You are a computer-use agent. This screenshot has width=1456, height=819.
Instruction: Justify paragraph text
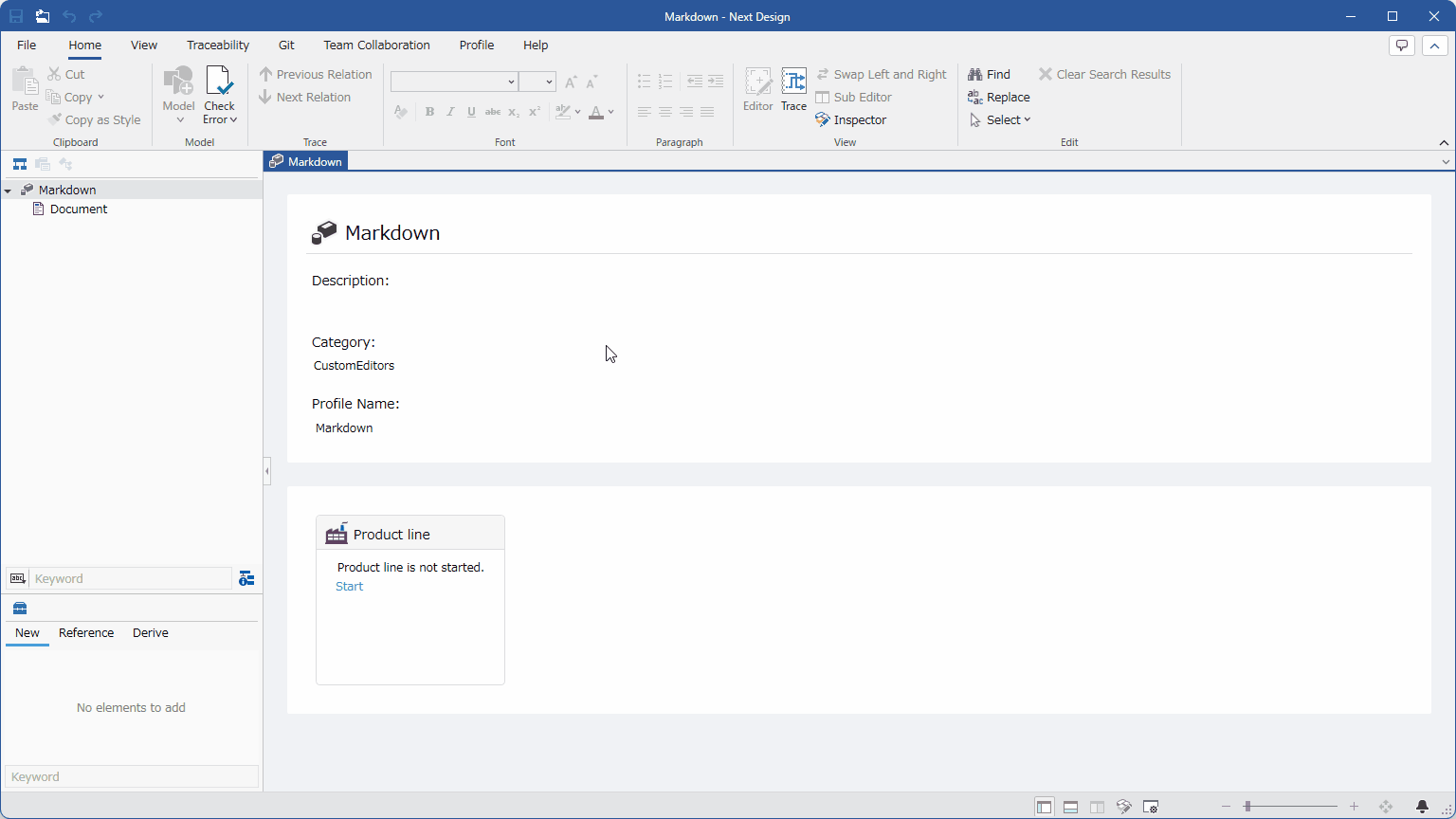pyautogui.click(x=707, y=112)
